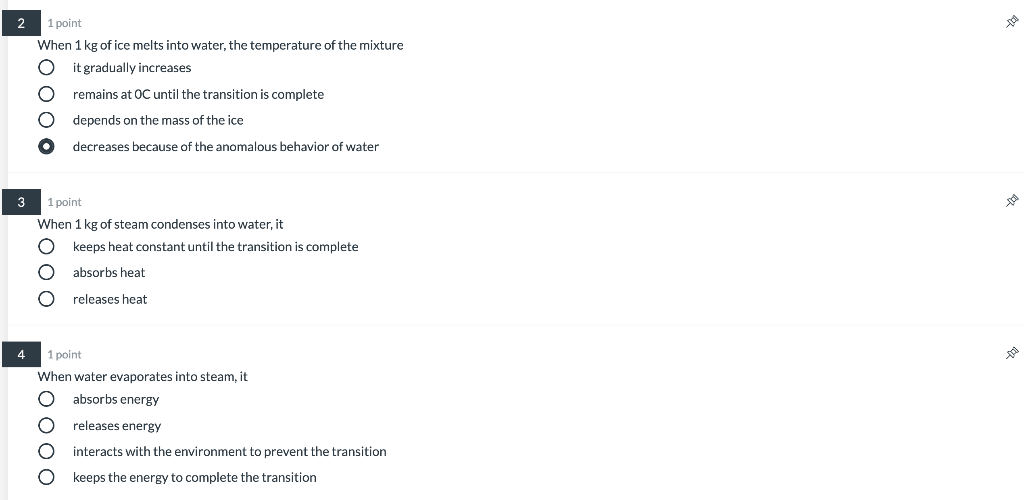The height and width of the screenshot is (500, 1024).
Task: Click selected 'decreases because of anomalous behavior' radio
Action: pyautogui.click(x=46, y=146)
